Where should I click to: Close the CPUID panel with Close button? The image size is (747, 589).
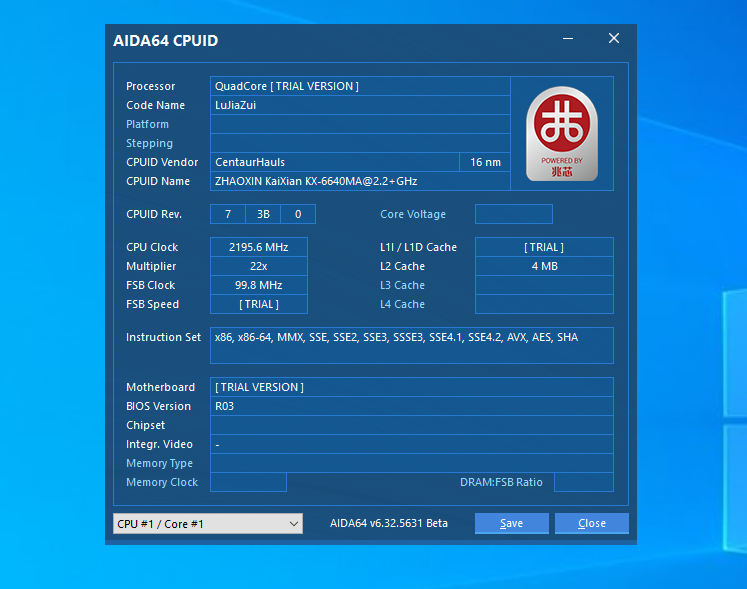coord(592,523)
